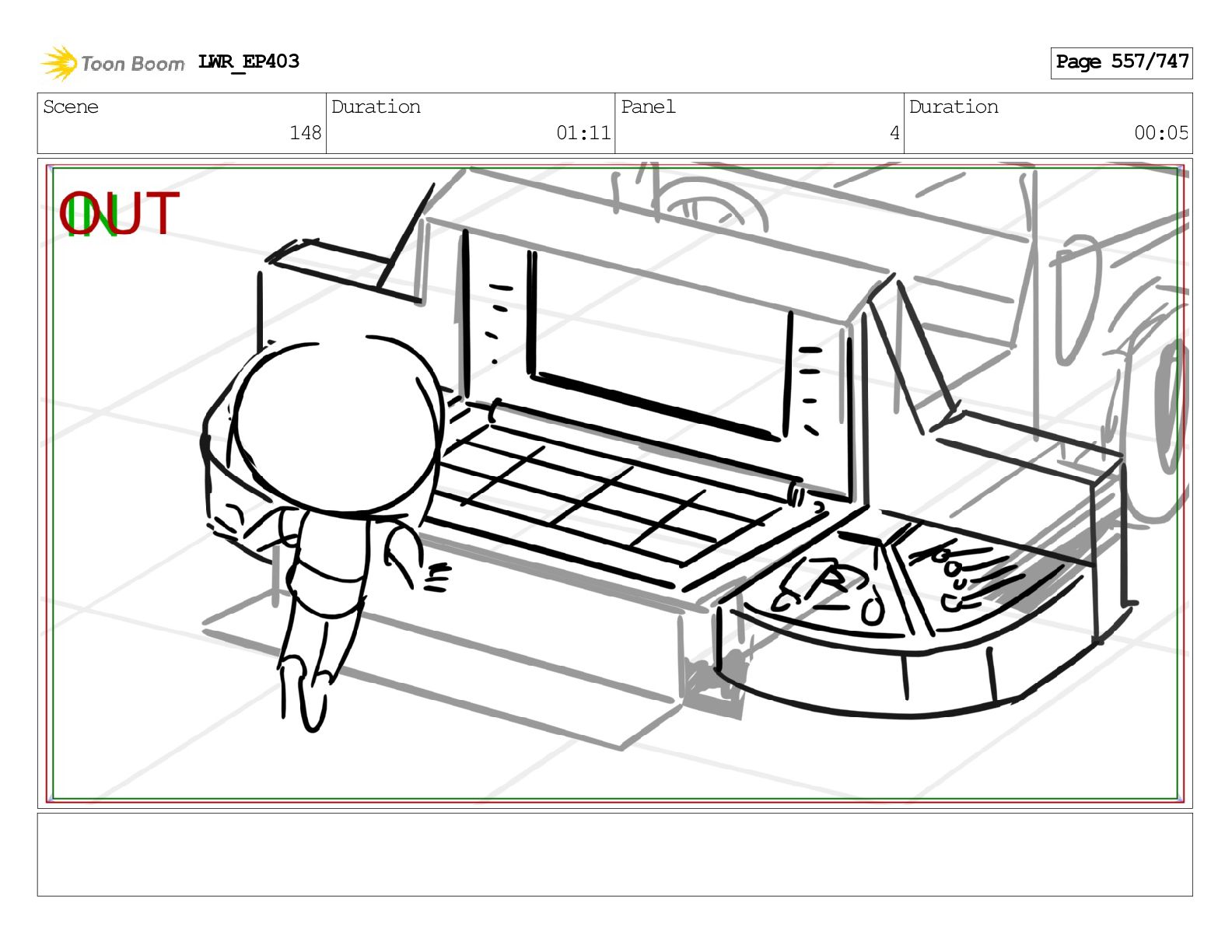Viewport: 1232px width, 952px height.
Task: Click the scene duration value 01:11
Action: 583,133
